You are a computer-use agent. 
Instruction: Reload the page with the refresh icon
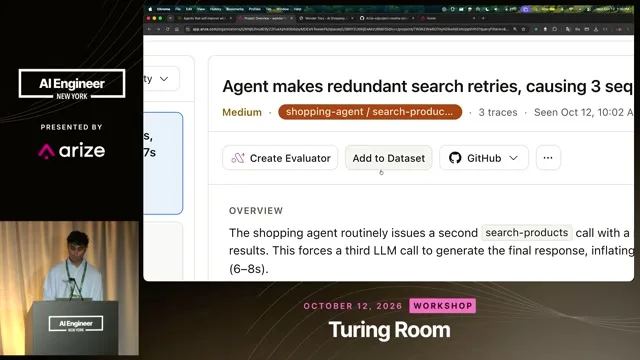tap(167, 29)
